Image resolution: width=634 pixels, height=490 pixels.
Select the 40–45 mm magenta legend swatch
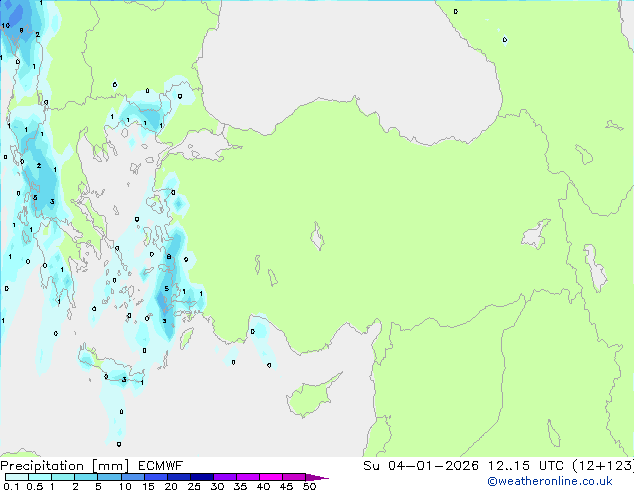pos(271,477)
